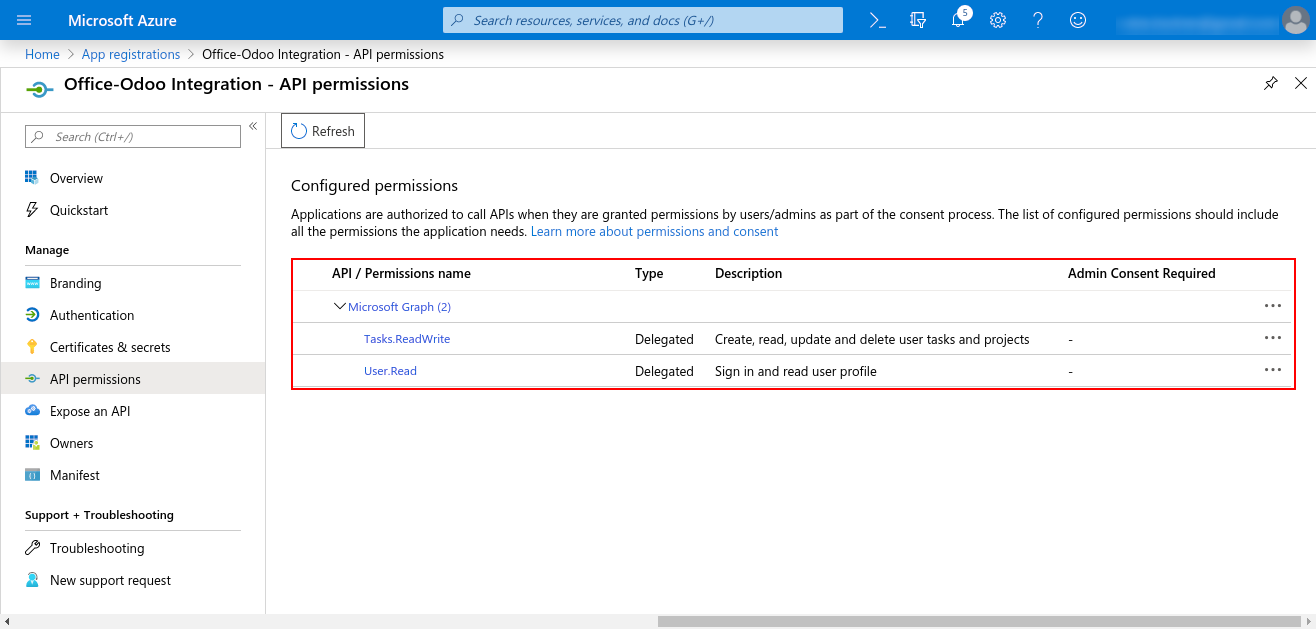The width and height of the screenshot is (1316, 629).
Task: Select Expose an API in sidebar
Action: click(x=90, y=411)
